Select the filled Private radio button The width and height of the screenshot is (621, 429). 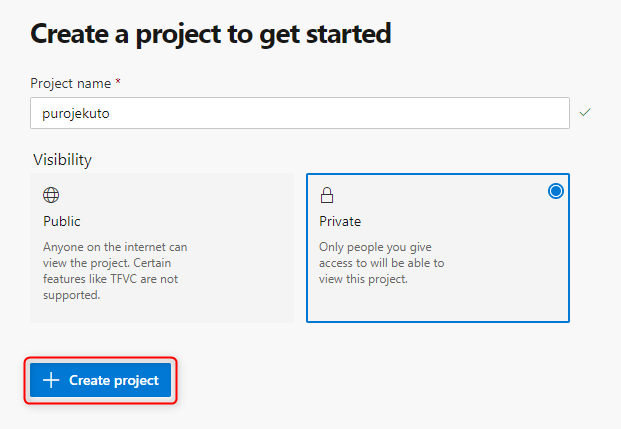pos(556,191)
